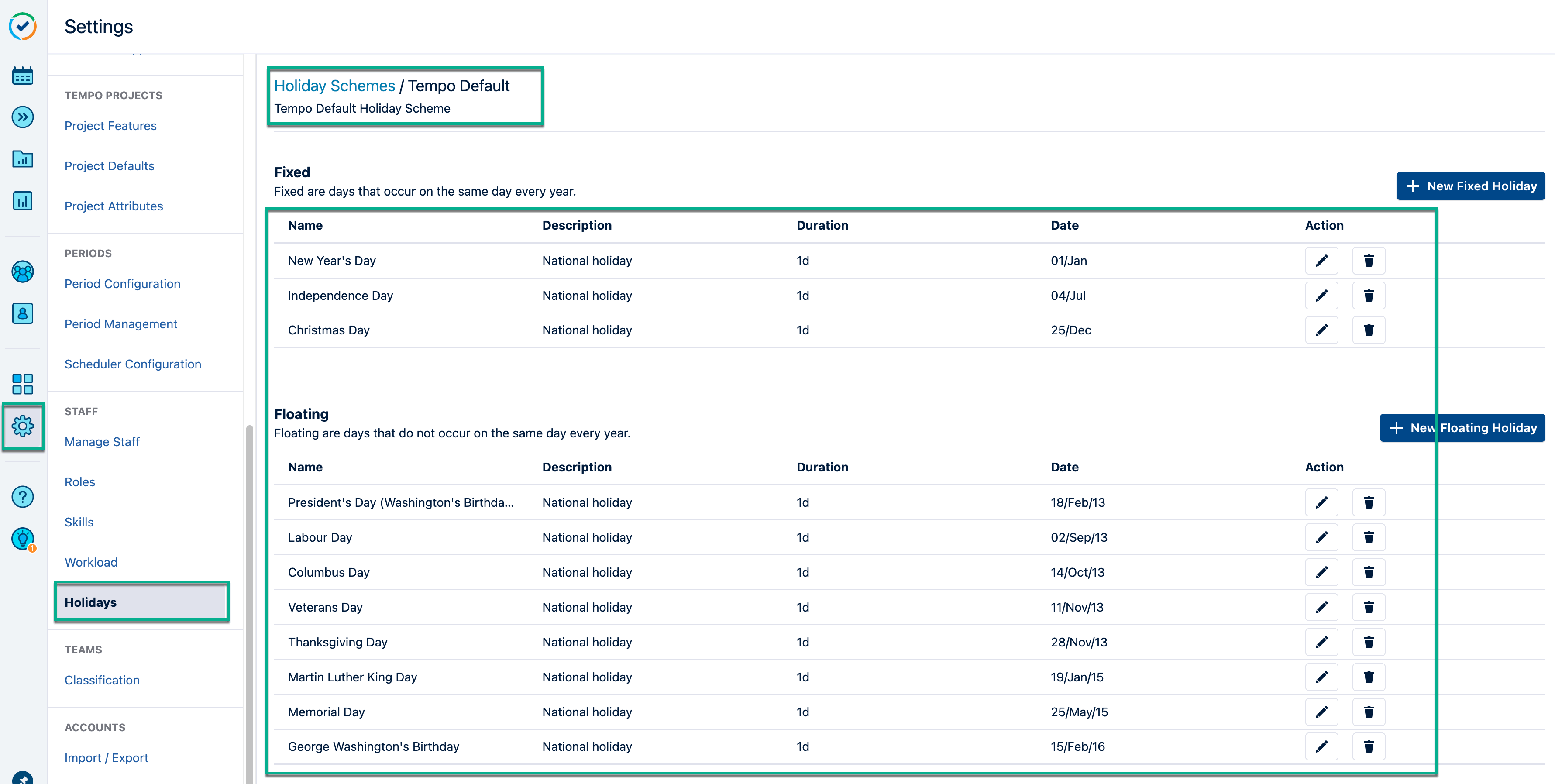The image size is (1555, 784).
Task: Open the Teams people icon in sidebar
Action: click(22, 272)
